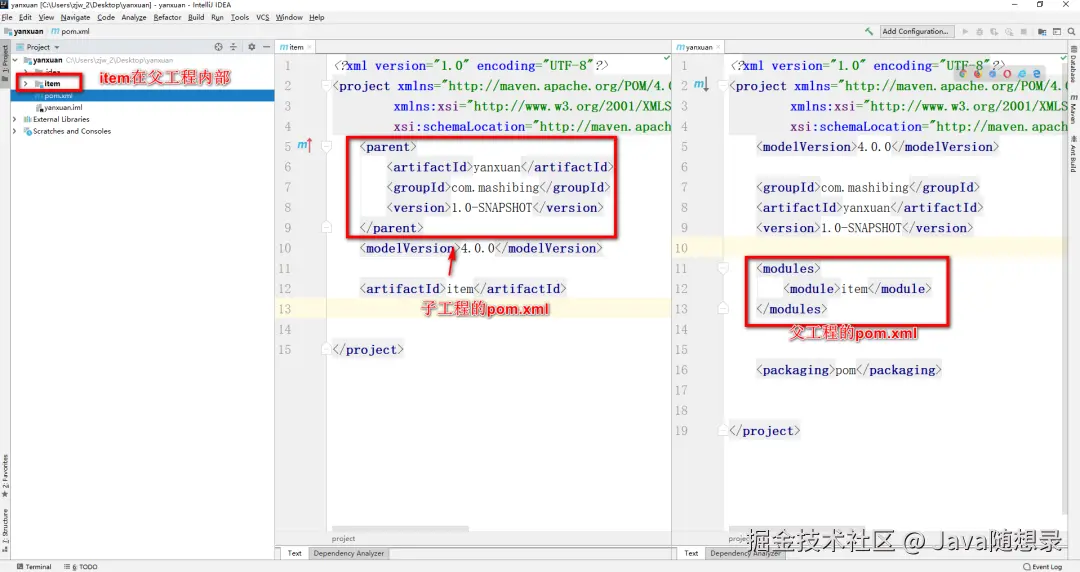Click yanxuan breadcrumb in navigation bar
This screenshot has height=572, width=1080.
tap(23, 31)
